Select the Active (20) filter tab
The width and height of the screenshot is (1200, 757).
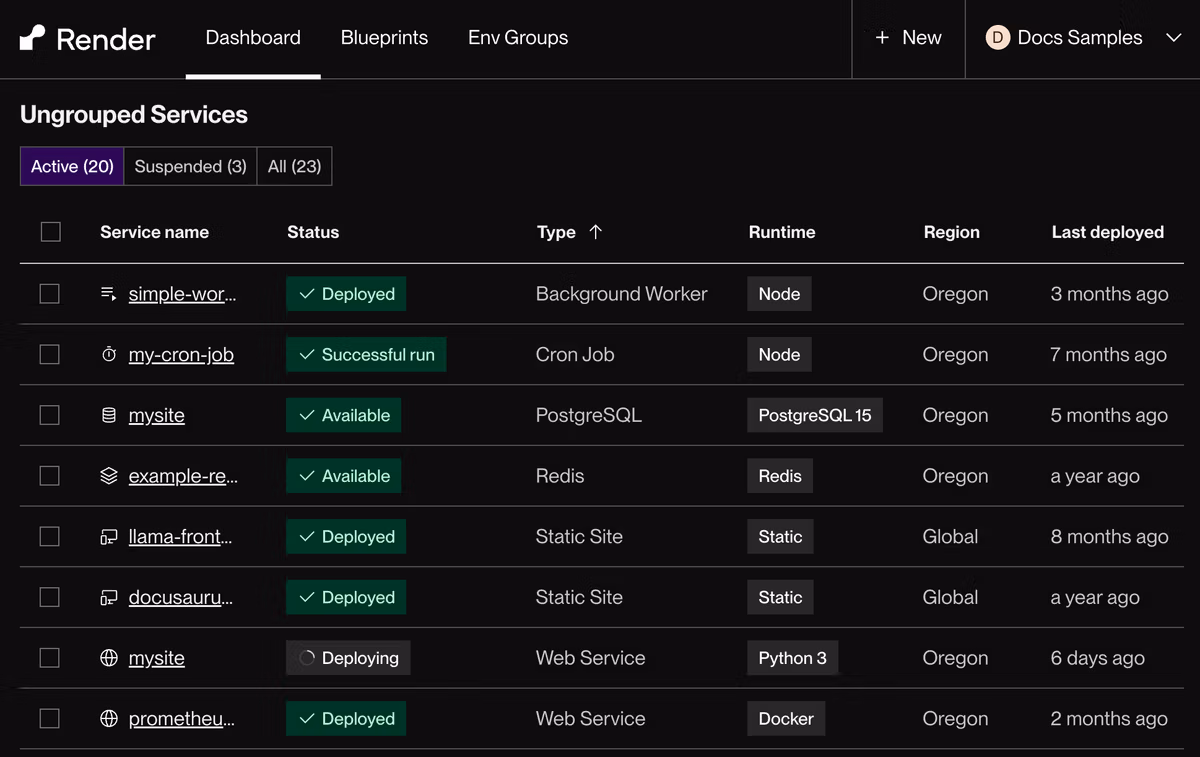[72, 167]
